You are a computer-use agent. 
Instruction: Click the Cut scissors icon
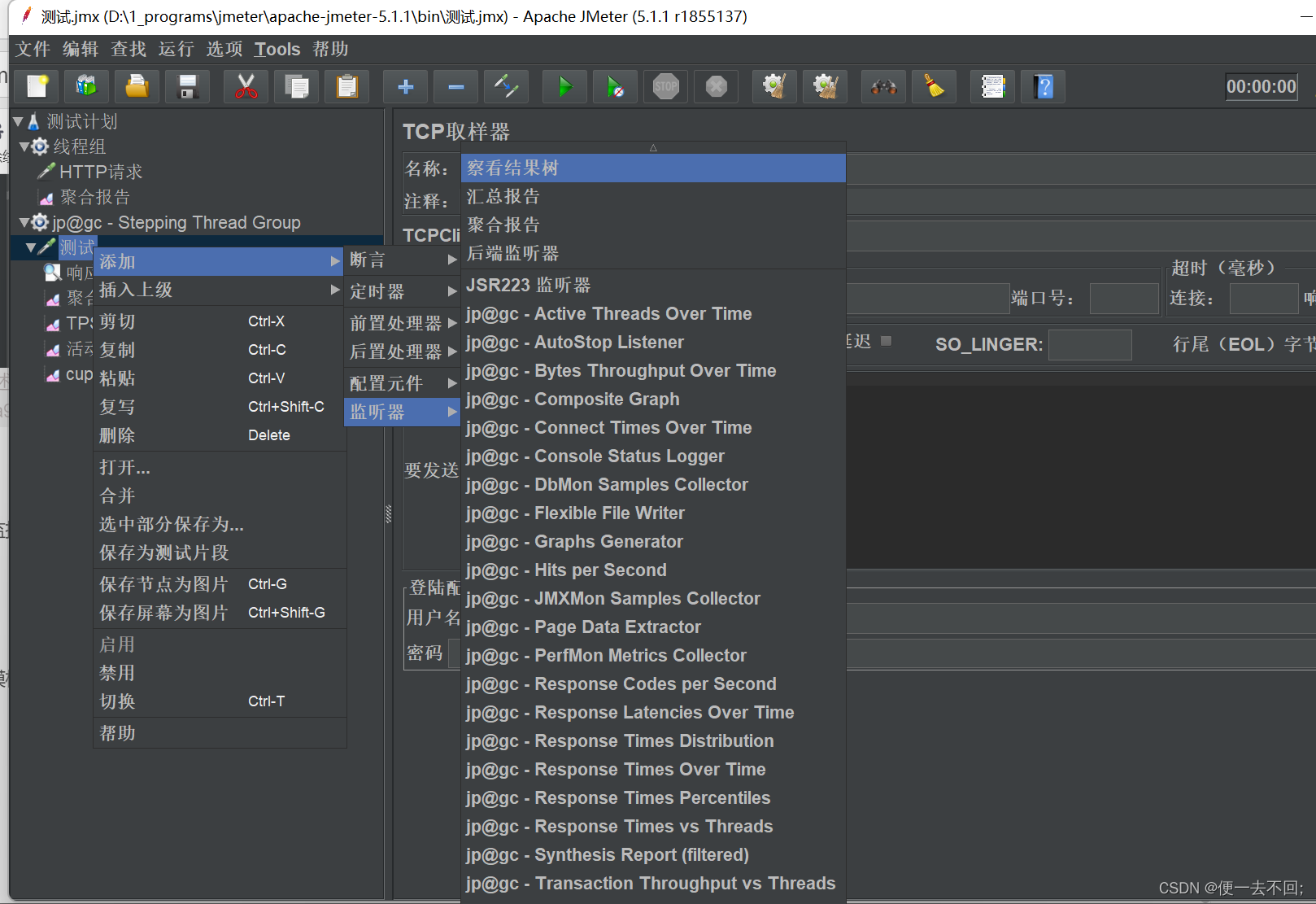pos(246,86)
